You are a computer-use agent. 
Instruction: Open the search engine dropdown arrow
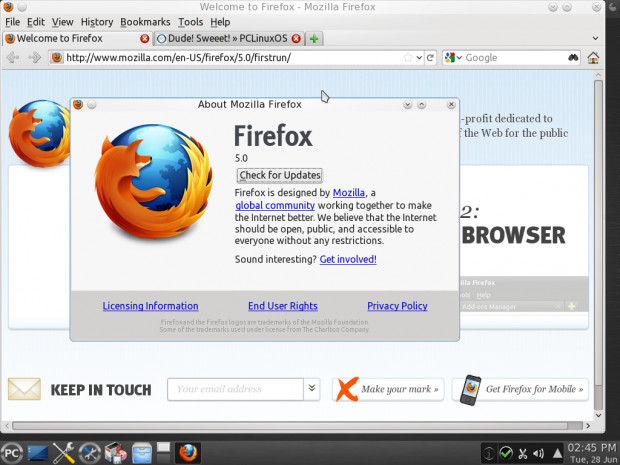pyautogui.click(x=459, y=58)
